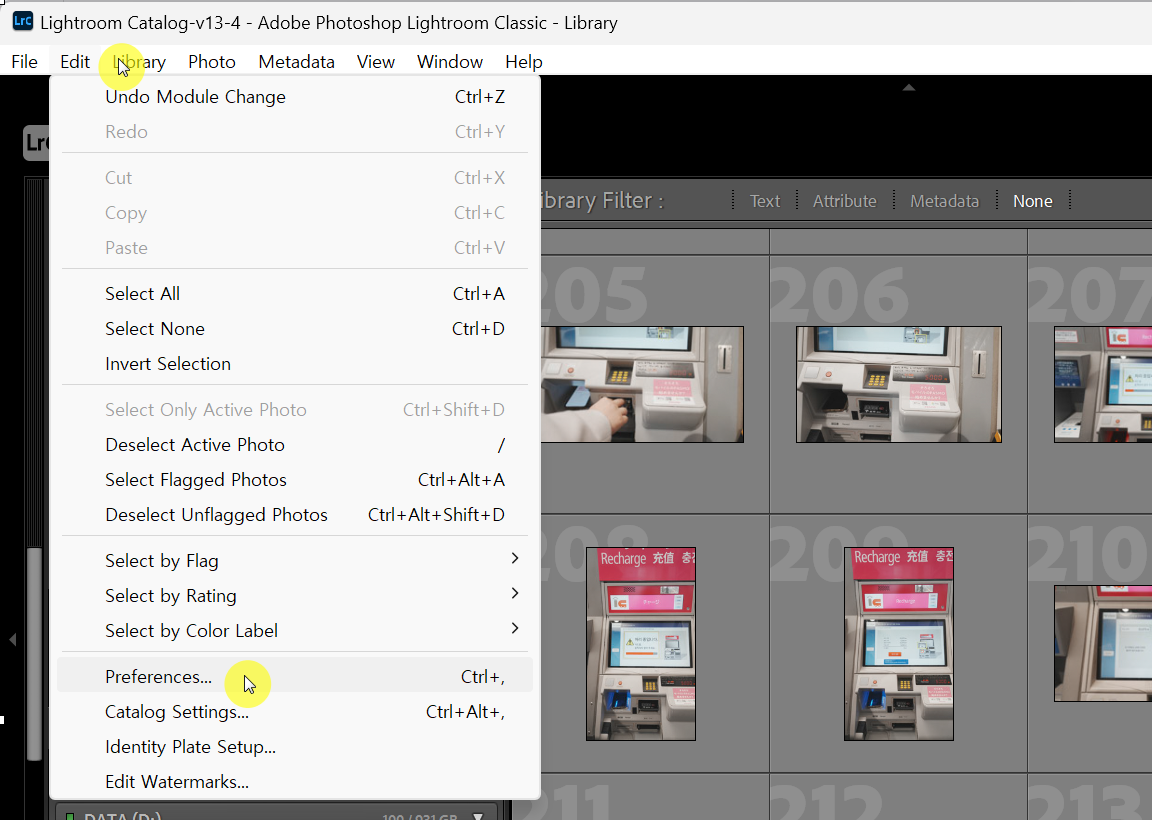Open the Window menu
This screenshot has height=820, width=1152.
click(x=450, y=62)
